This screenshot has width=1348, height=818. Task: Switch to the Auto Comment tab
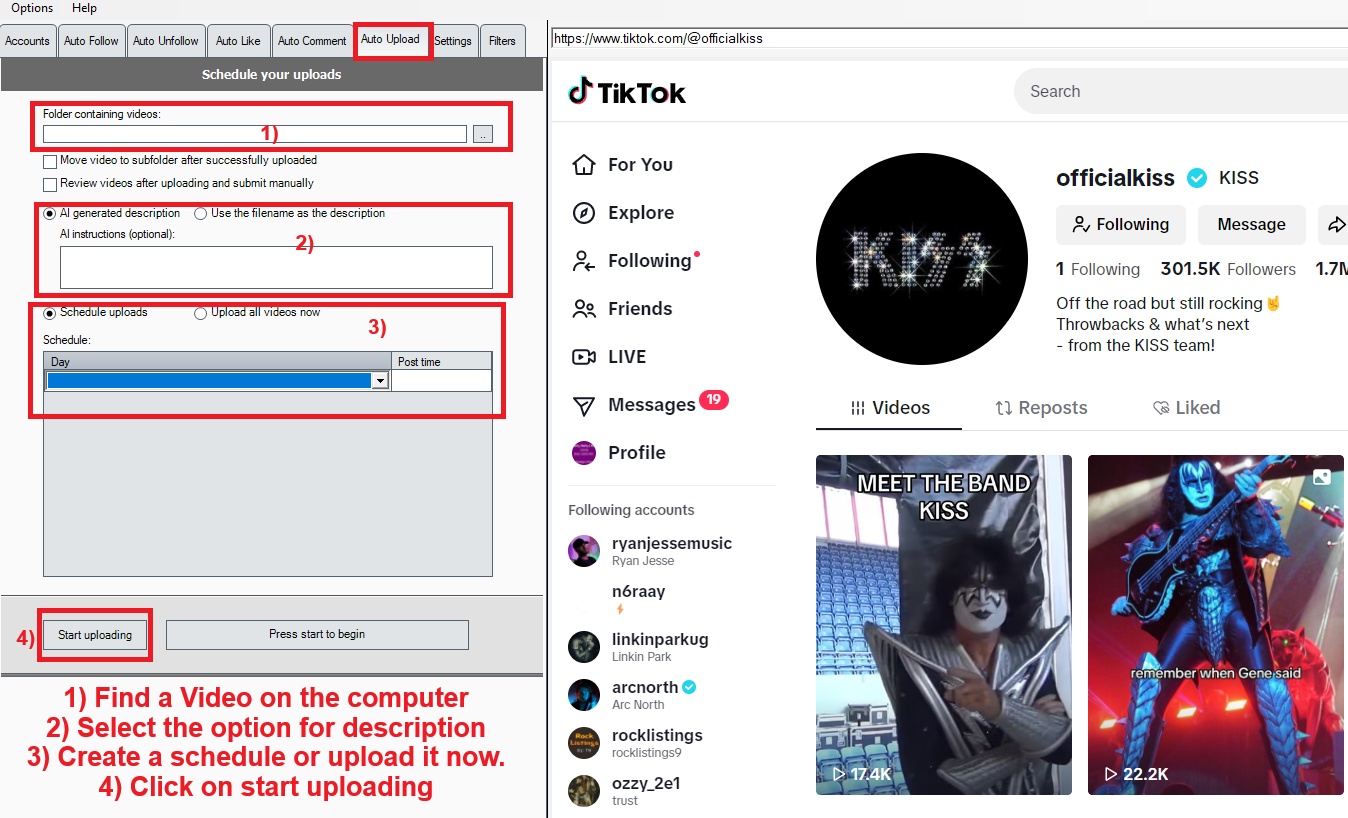coord(312,41)
